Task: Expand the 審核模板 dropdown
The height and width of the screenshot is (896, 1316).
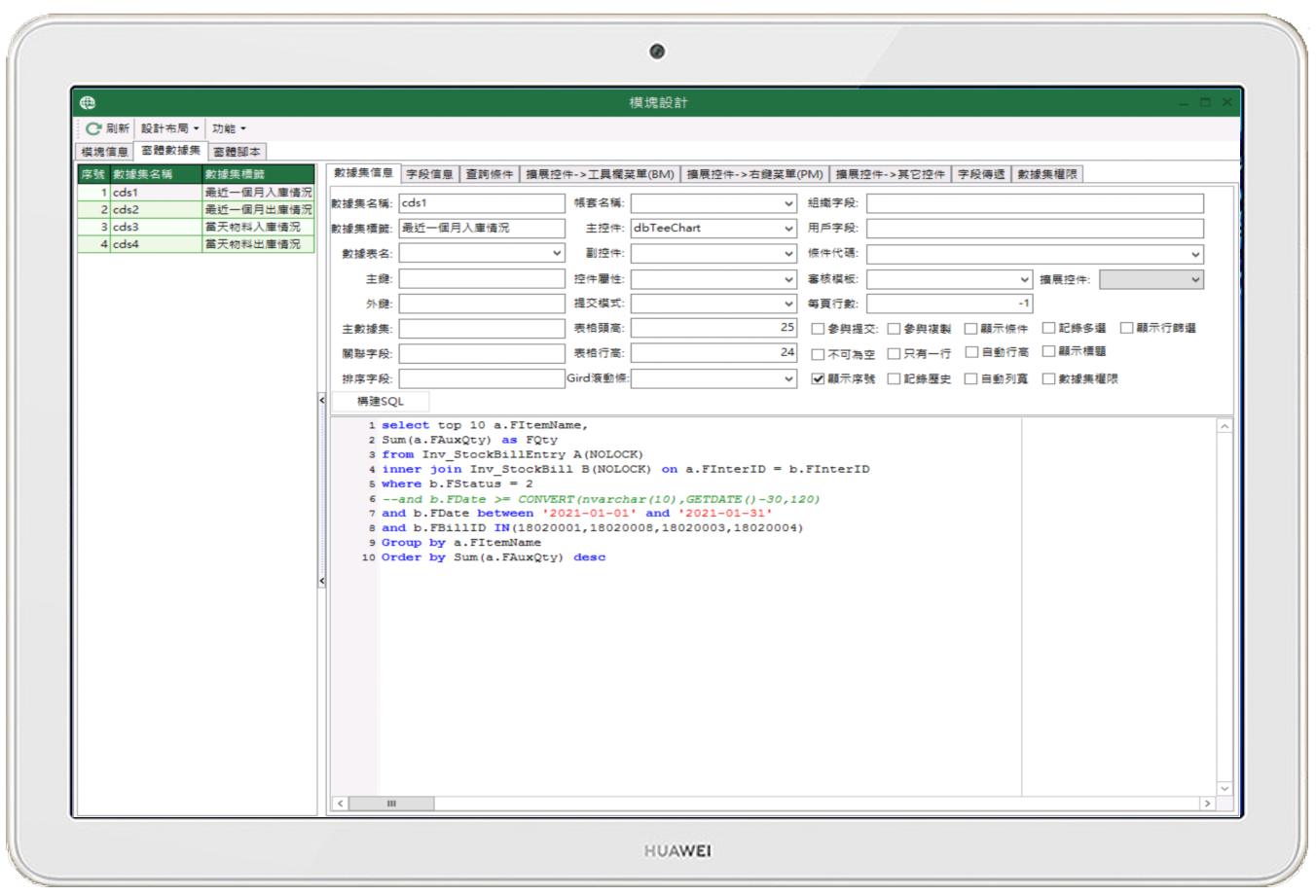Action: tap(1024, 279)
